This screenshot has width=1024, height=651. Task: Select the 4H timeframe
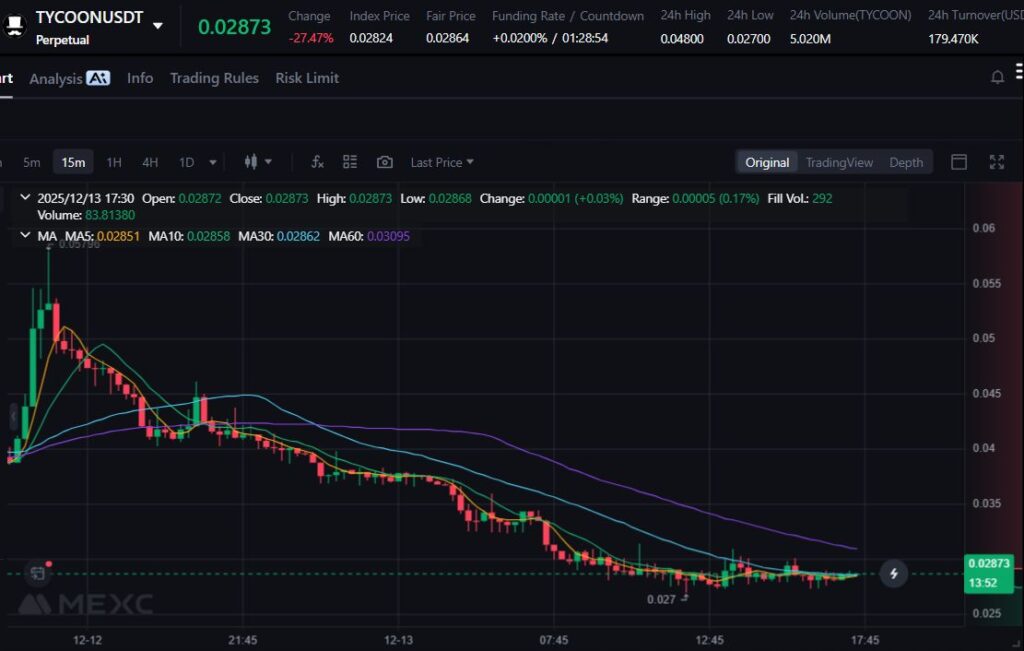coord(150,162)
